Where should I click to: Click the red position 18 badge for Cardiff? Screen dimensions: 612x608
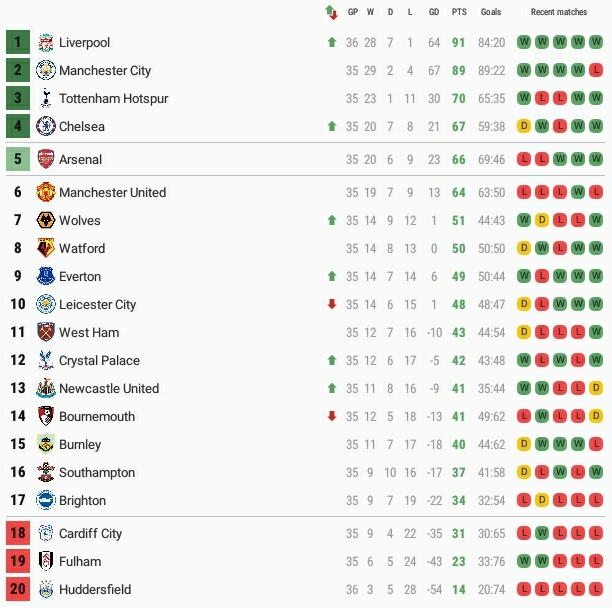[17, 533]
